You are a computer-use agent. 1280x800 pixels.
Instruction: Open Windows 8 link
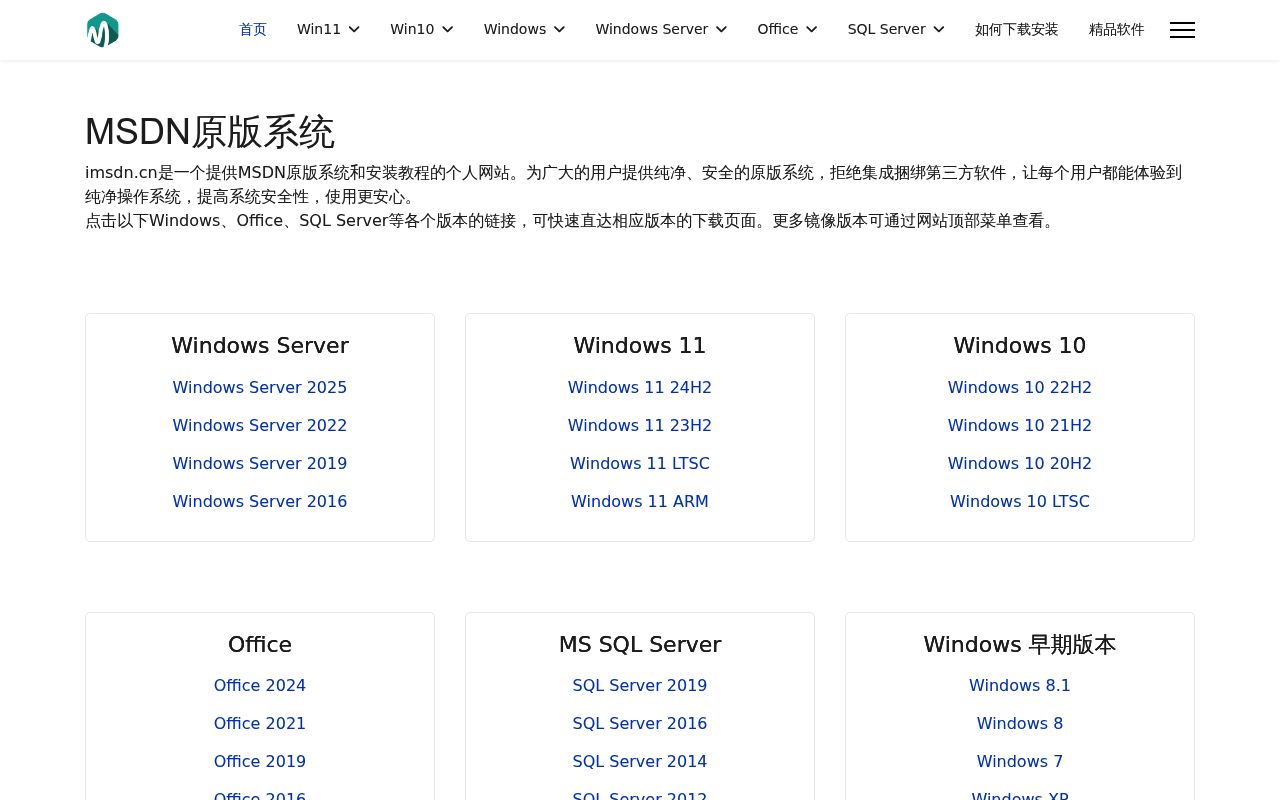click(1020, 724)
